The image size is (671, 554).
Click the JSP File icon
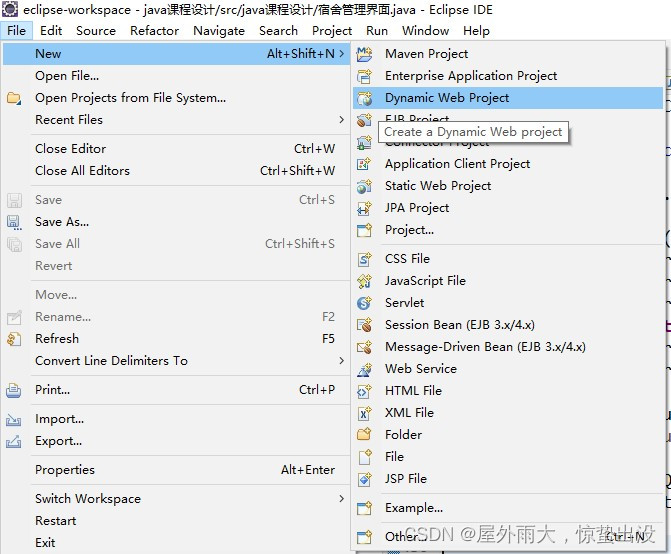(364, 479)
